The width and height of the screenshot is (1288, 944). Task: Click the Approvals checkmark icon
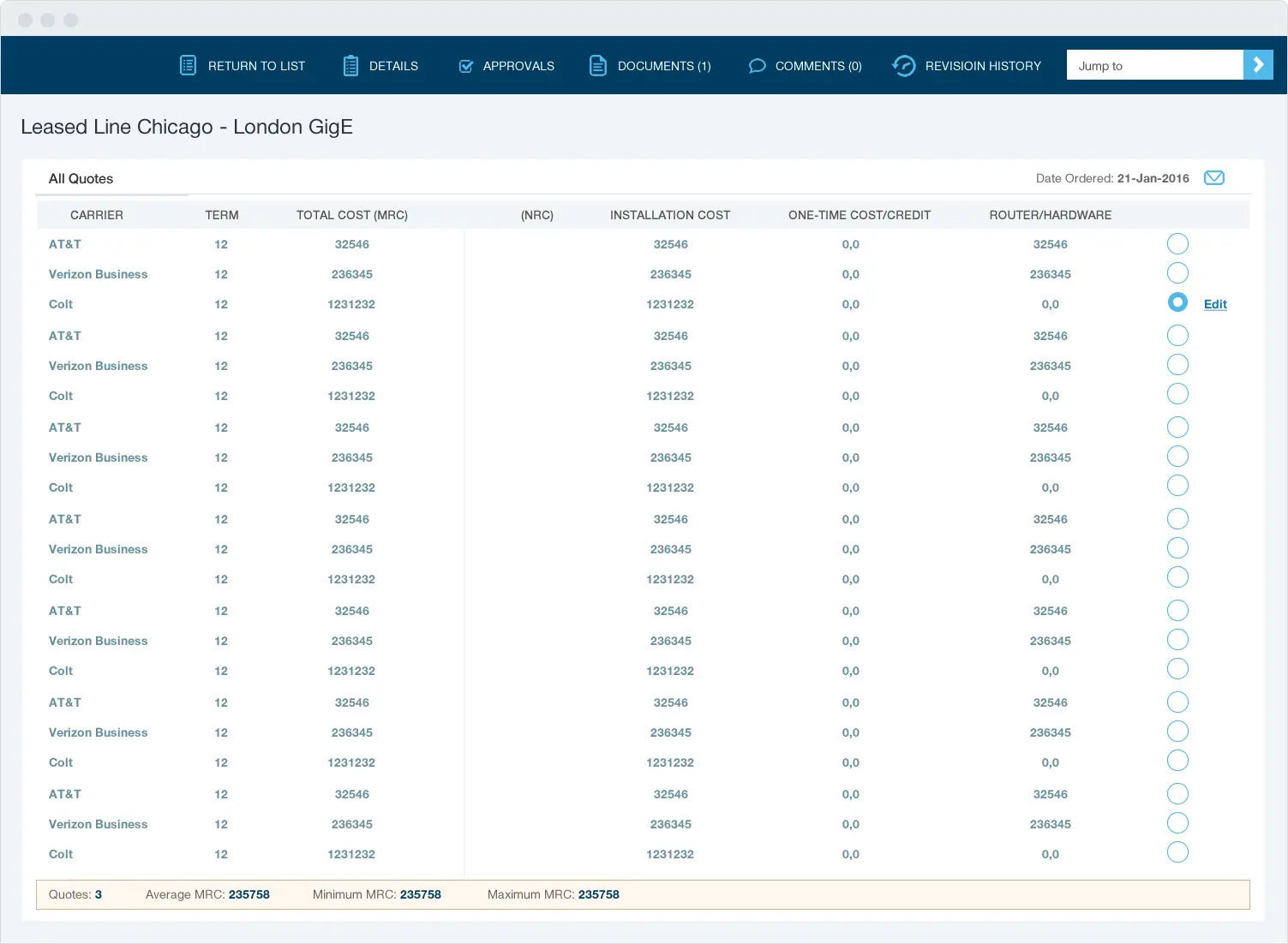point(466,66)
